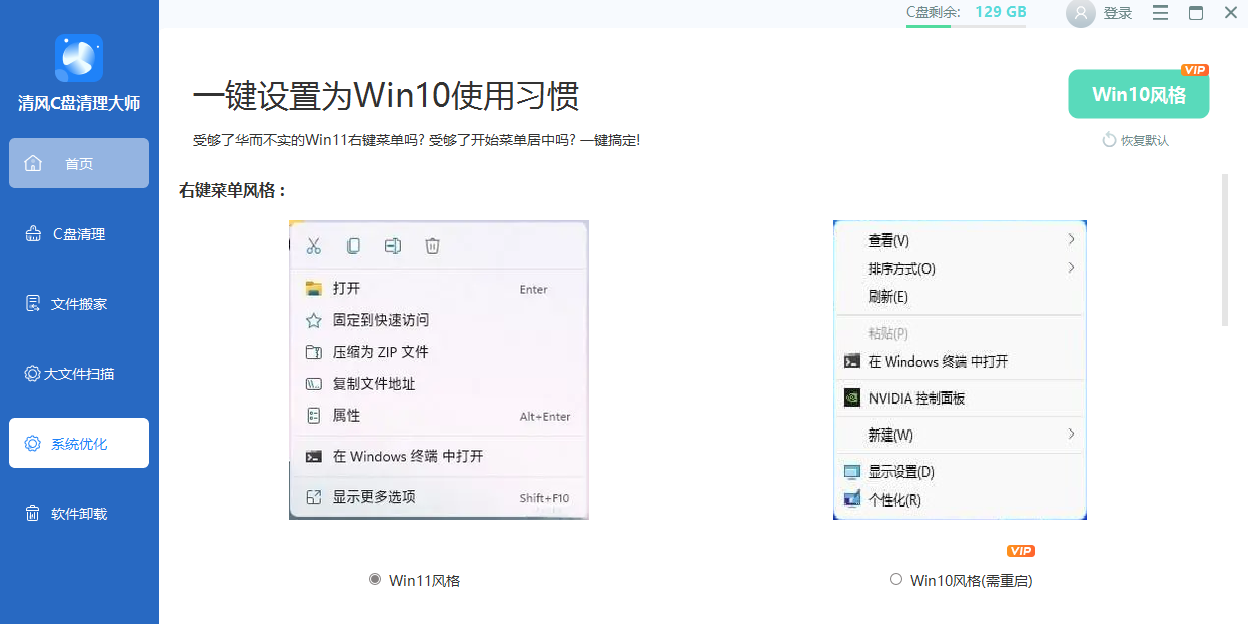Viewport: 1248px width, 624px height.
Task: Open the 首页 home tab
Action: [x=79, y=163]
